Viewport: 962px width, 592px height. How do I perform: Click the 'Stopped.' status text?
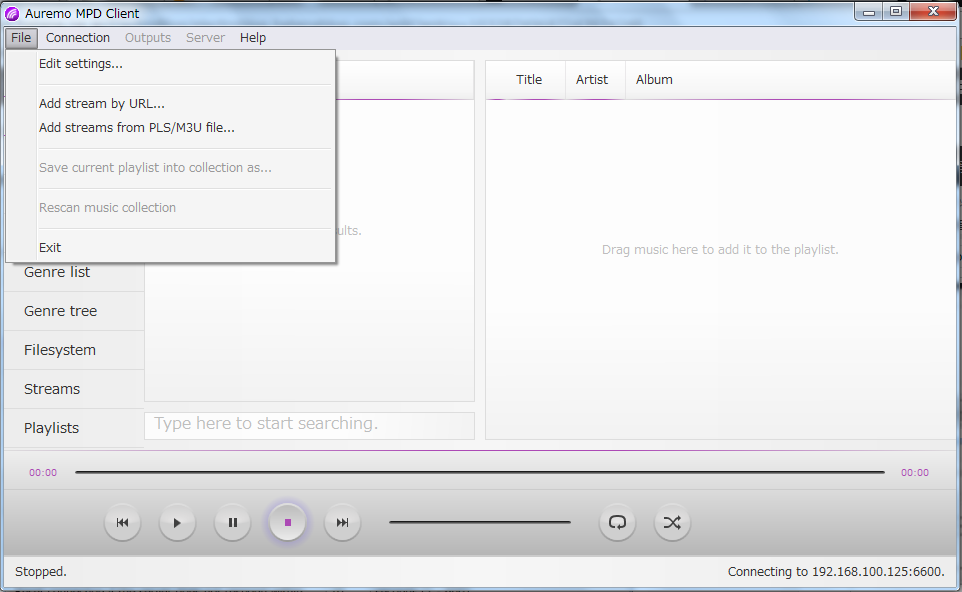coord(40,572)
